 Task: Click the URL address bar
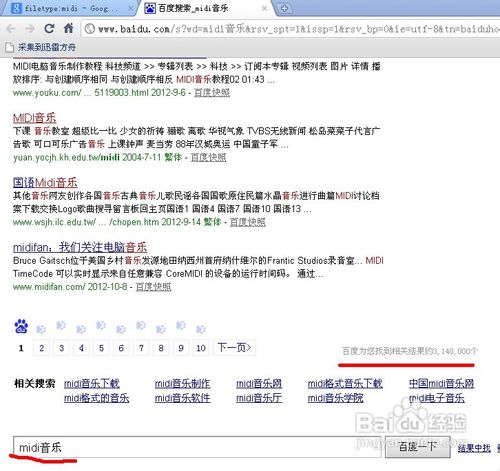[290, 29]
